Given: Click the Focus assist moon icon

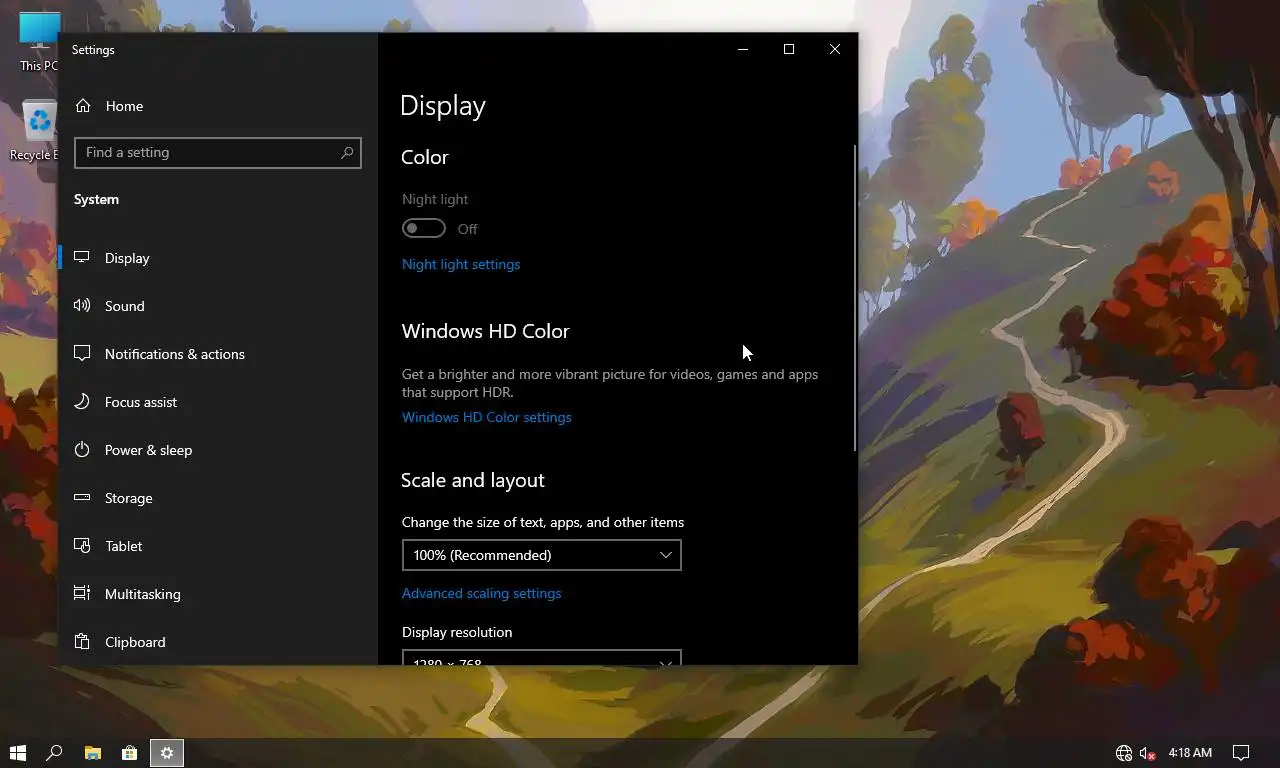Looking at the screenshot, I should pos(82,402).
